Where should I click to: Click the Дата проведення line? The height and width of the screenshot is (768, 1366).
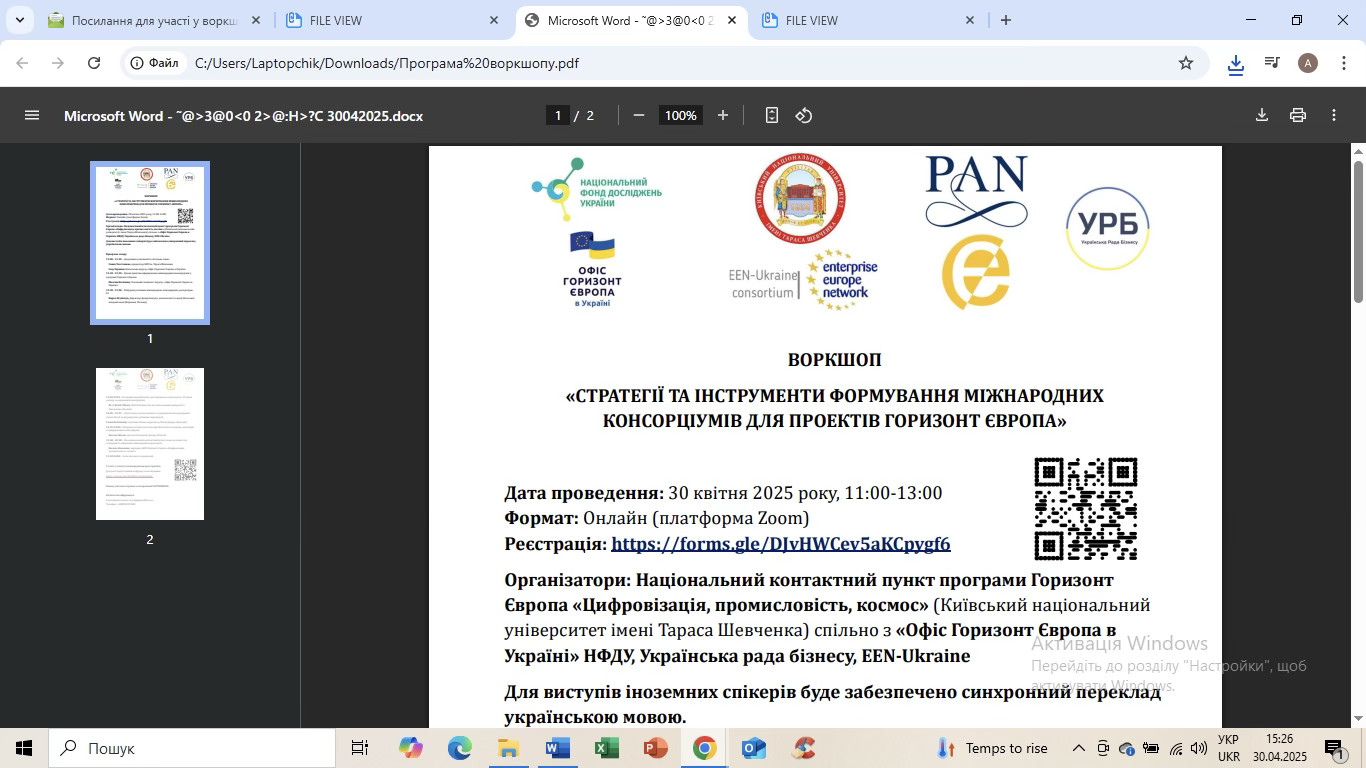pos(723,493)
